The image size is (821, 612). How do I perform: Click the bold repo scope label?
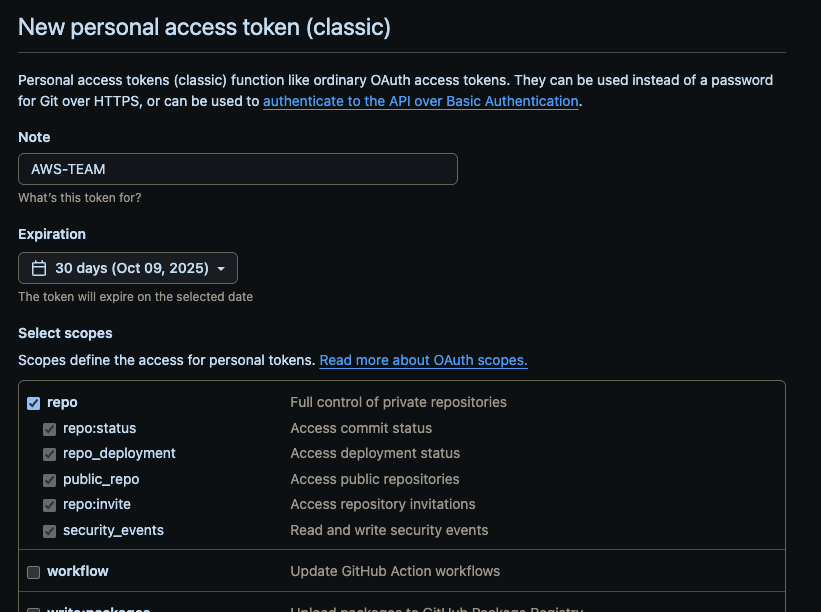click(62, 403)
